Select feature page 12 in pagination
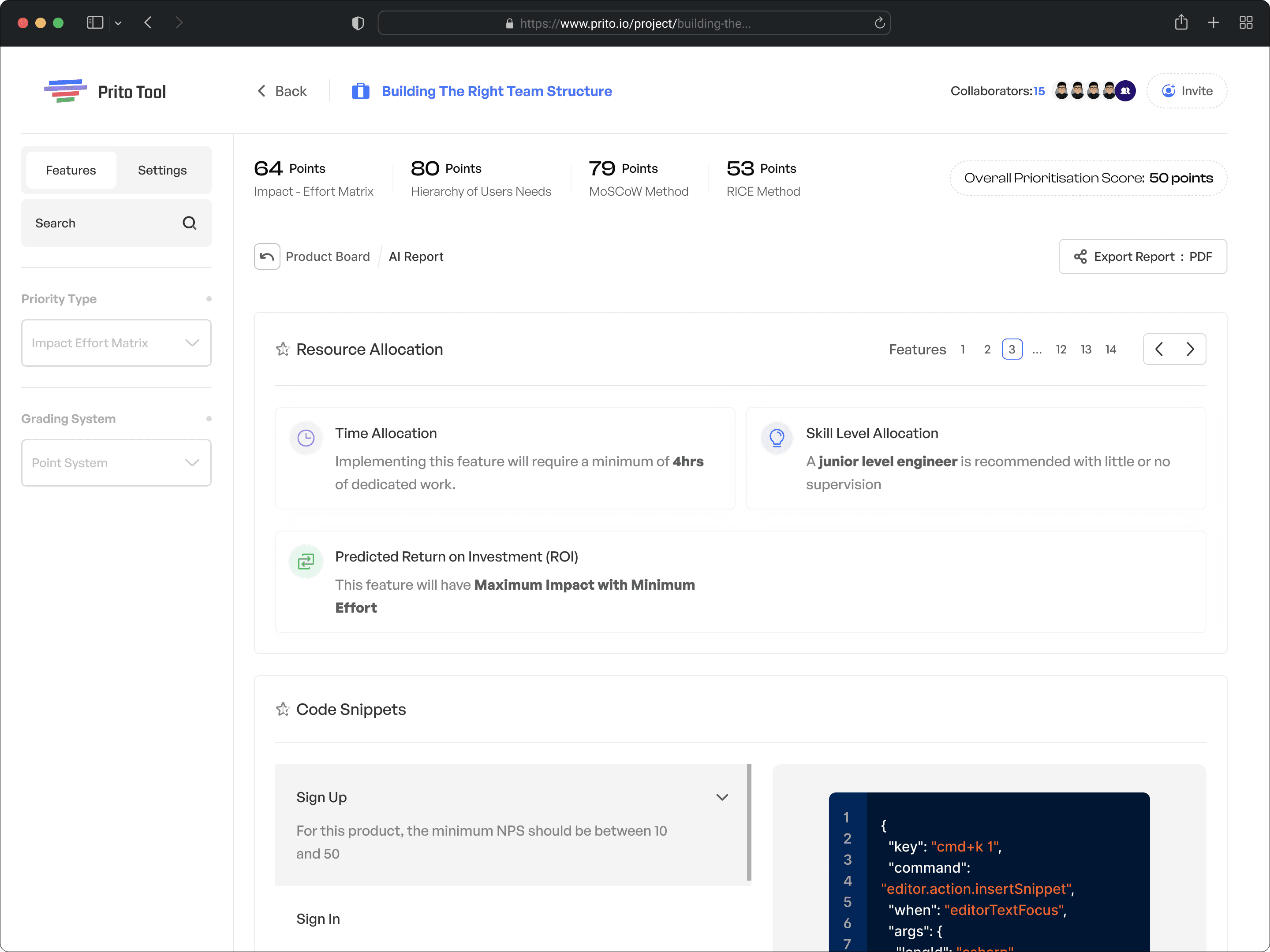 [1061, 350]
